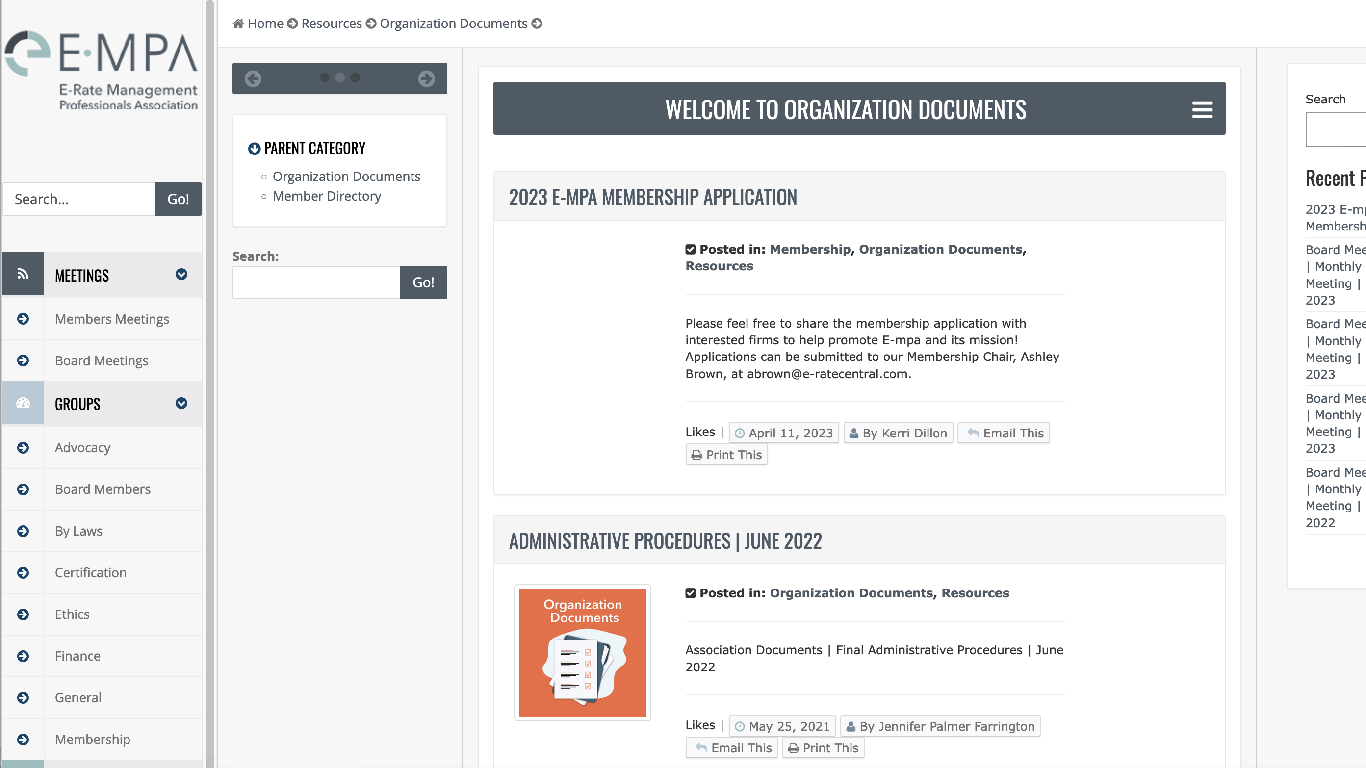Viewport: 1366px width, 768px height.
Task: Select Organization Documents in Parent Category
Action: tap(346, 177)
